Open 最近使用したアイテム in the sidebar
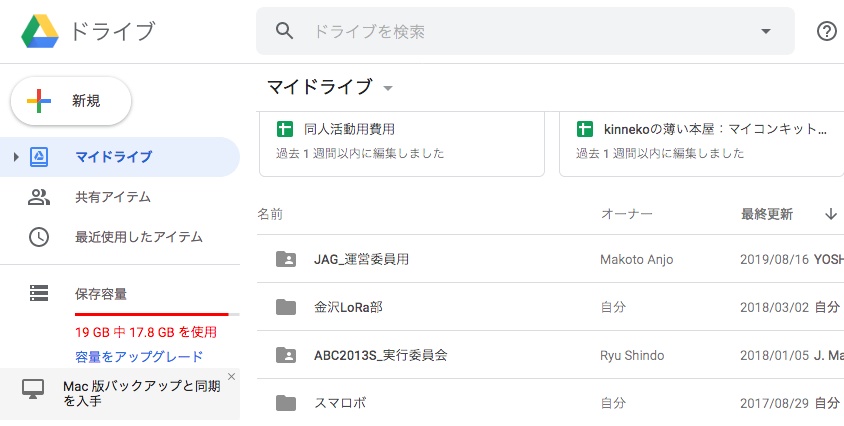 tap(138, 237)
